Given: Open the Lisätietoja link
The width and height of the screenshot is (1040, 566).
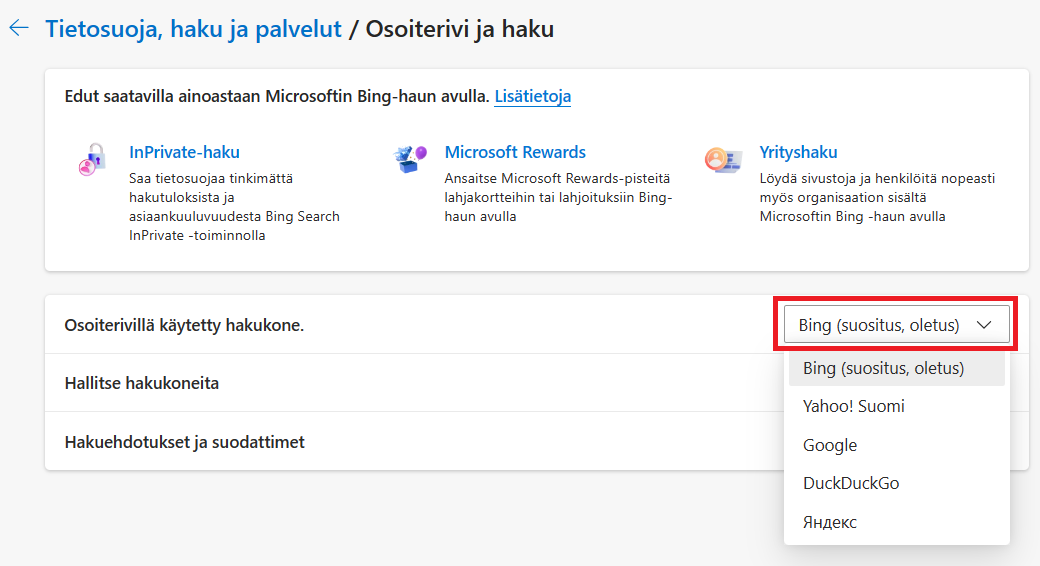Looking at the screenshot, I should [x=533, y=96].
